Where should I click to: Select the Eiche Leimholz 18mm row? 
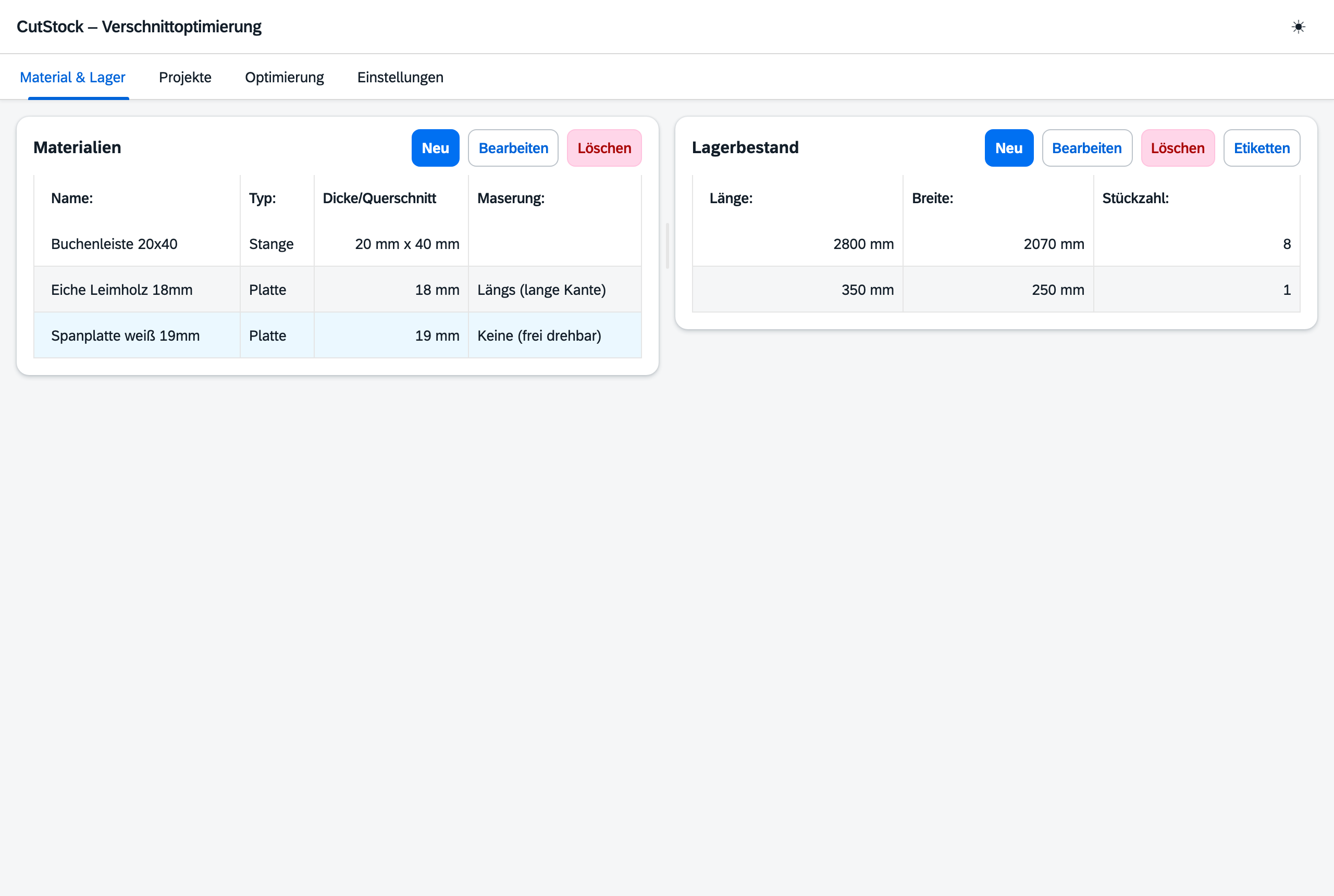[x=337, y=290]
